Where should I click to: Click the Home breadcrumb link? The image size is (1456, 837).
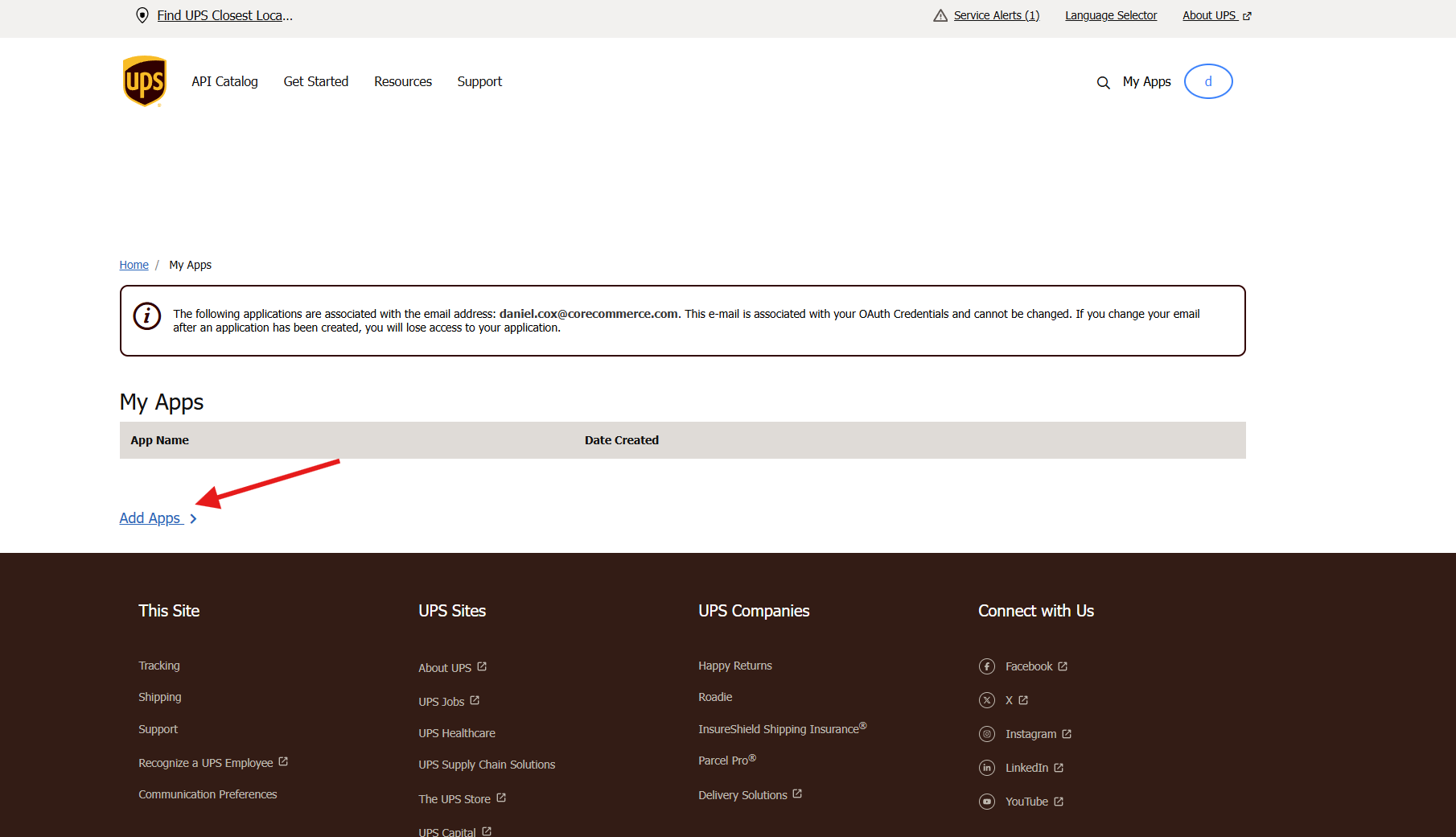pos(134,265)
